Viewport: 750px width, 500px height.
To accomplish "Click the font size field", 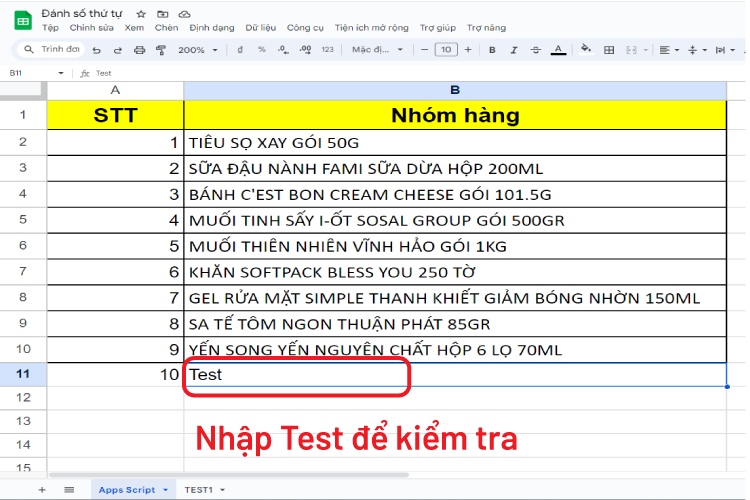I will (x=446, y=49).
